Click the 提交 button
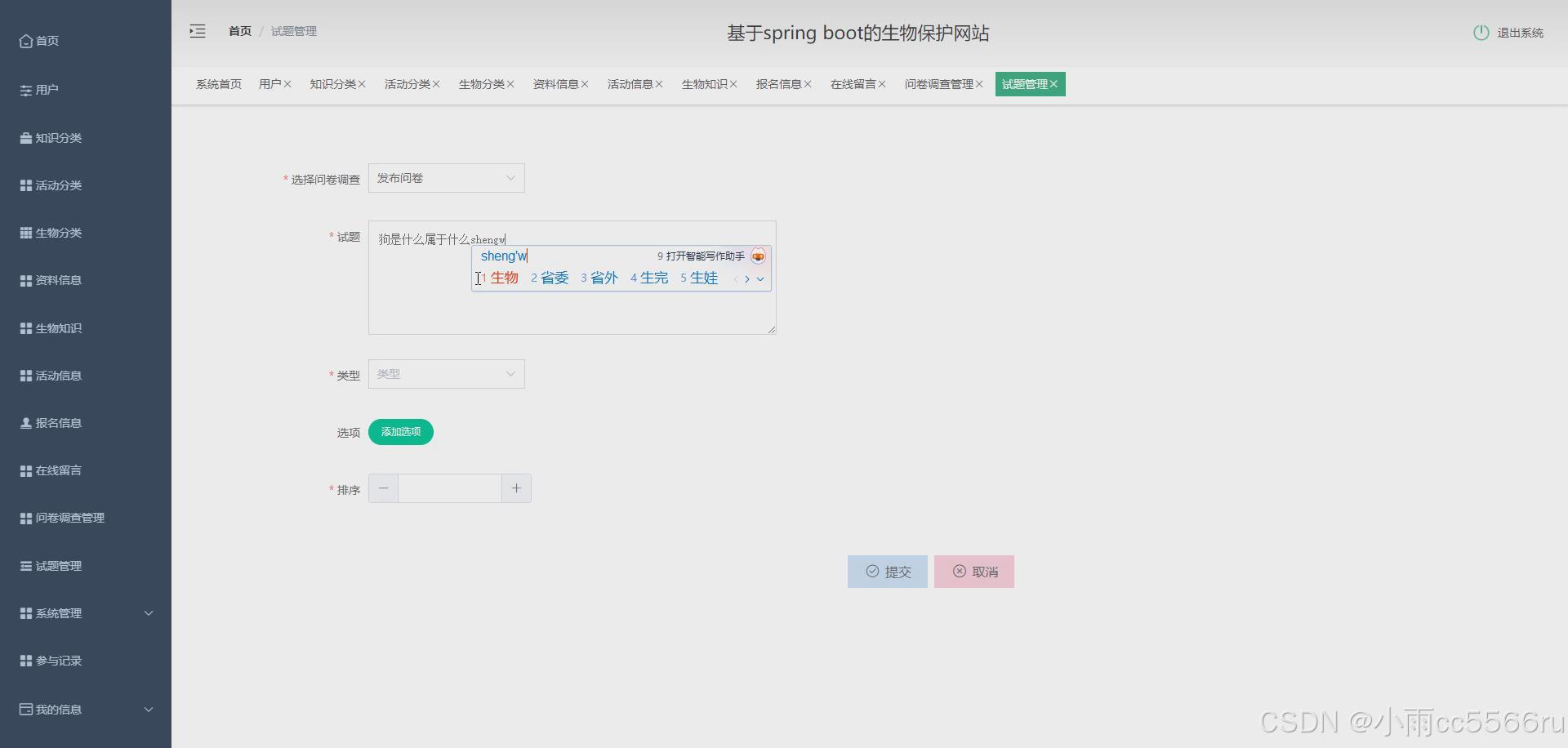This screenshot has width=1568, height=748. (x=888, y=572)
